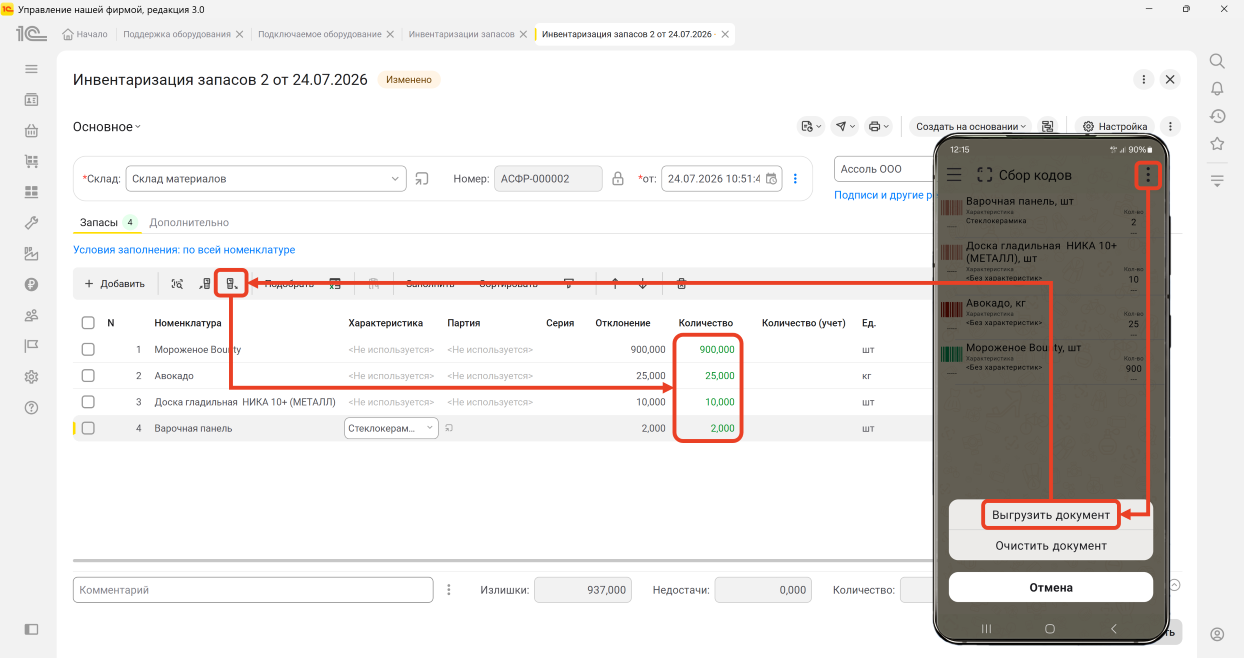Image resolution: width=1244 pixels, height=658 pixels.
Task: Check the Доска гладильная row checkbox
Action: click(88, 402)
